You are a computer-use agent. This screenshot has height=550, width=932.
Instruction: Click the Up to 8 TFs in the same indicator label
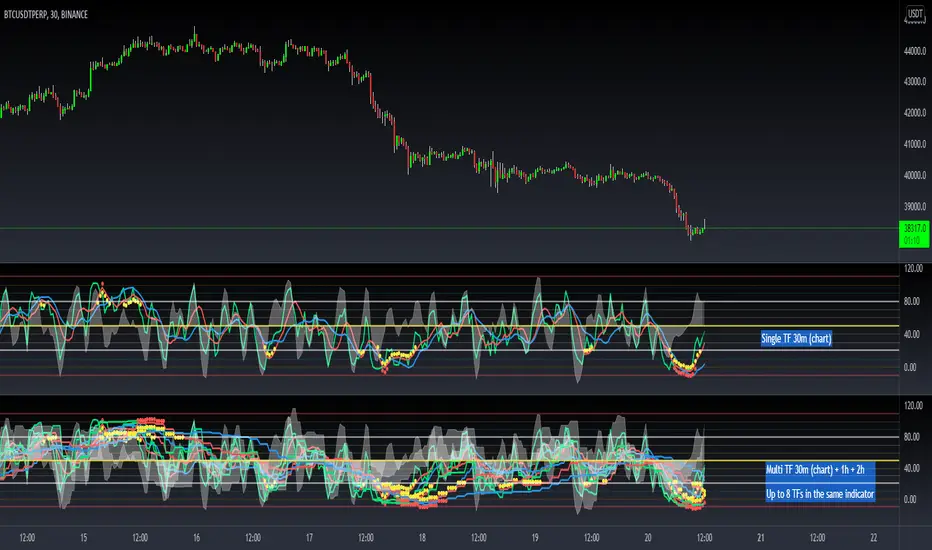coord(820,494)
